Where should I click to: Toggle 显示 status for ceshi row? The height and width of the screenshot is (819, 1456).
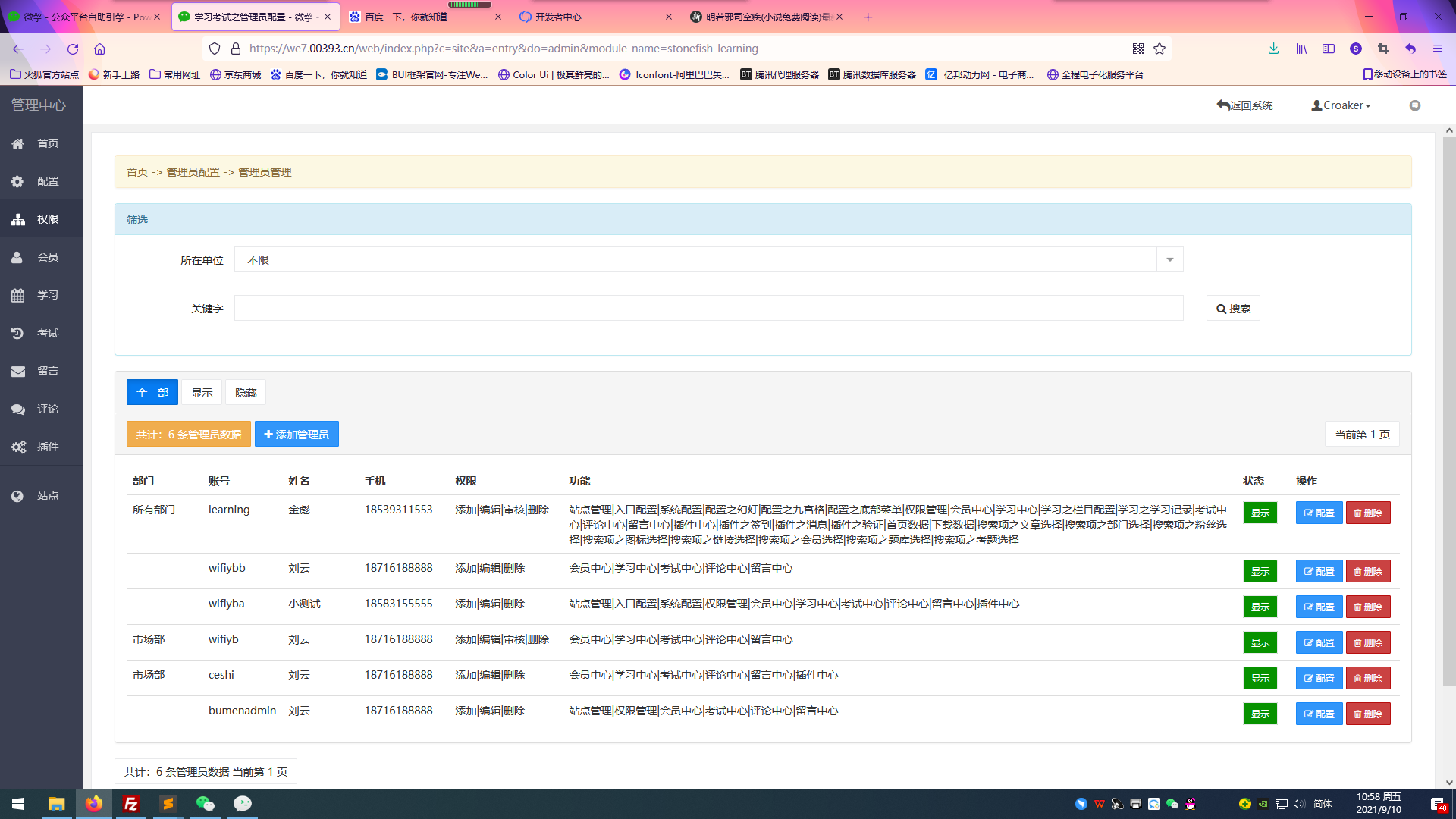coord(1260,679)
